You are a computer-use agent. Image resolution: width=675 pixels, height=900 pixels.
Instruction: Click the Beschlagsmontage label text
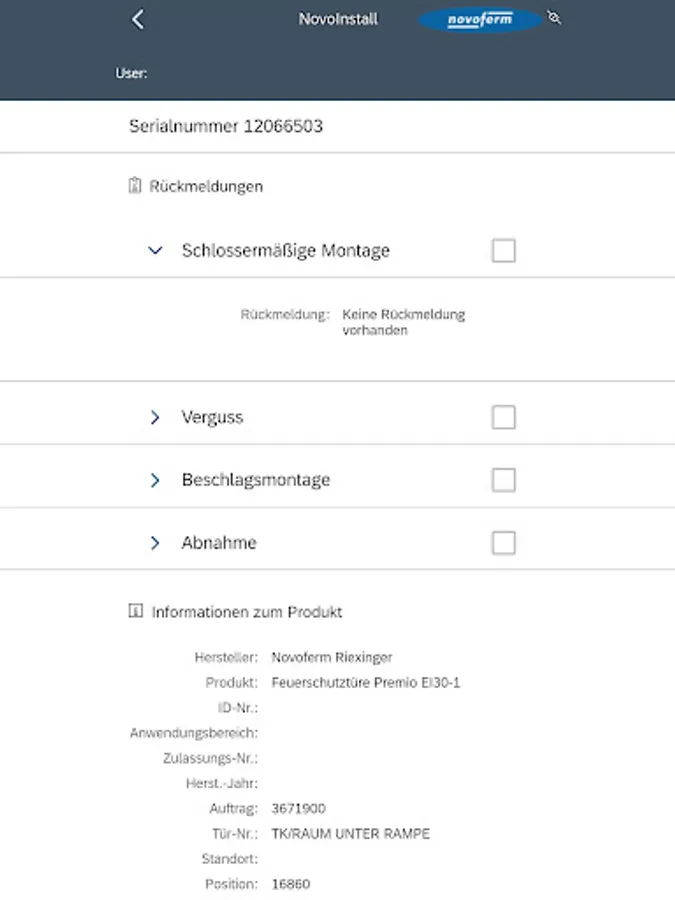256,480
